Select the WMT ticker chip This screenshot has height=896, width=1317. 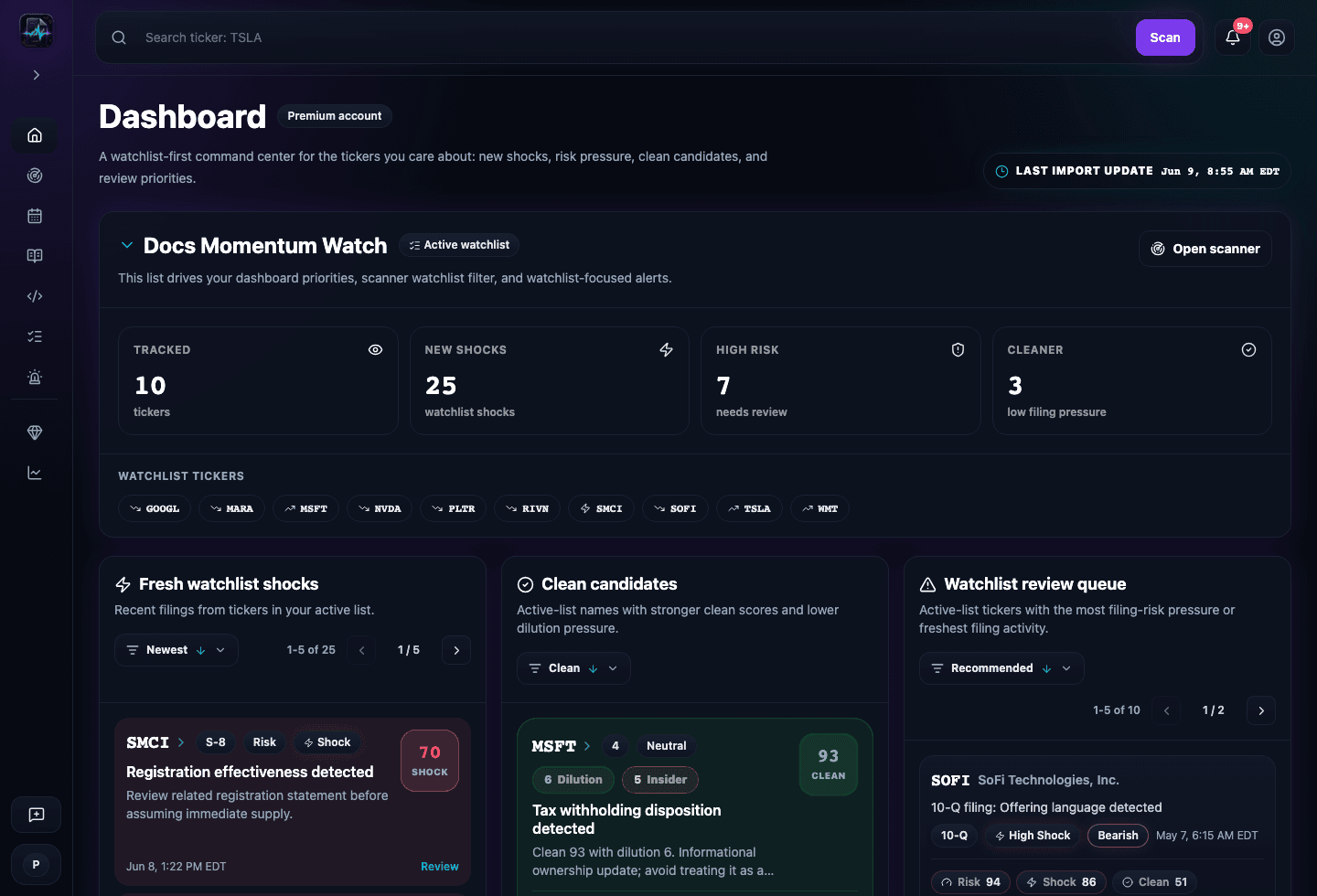tap(819, 508)
